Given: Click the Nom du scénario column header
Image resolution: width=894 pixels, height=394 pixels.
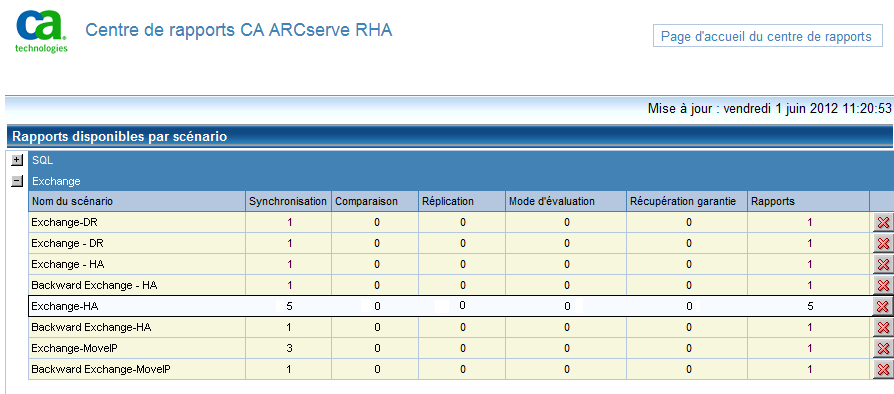Looking at the screenshot, I should coord(137,201).
